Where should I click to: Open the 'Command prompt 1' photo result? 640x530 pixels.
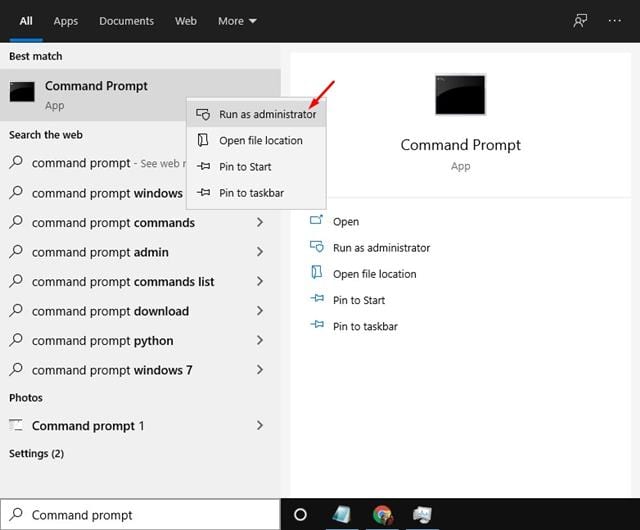(140, 426)
